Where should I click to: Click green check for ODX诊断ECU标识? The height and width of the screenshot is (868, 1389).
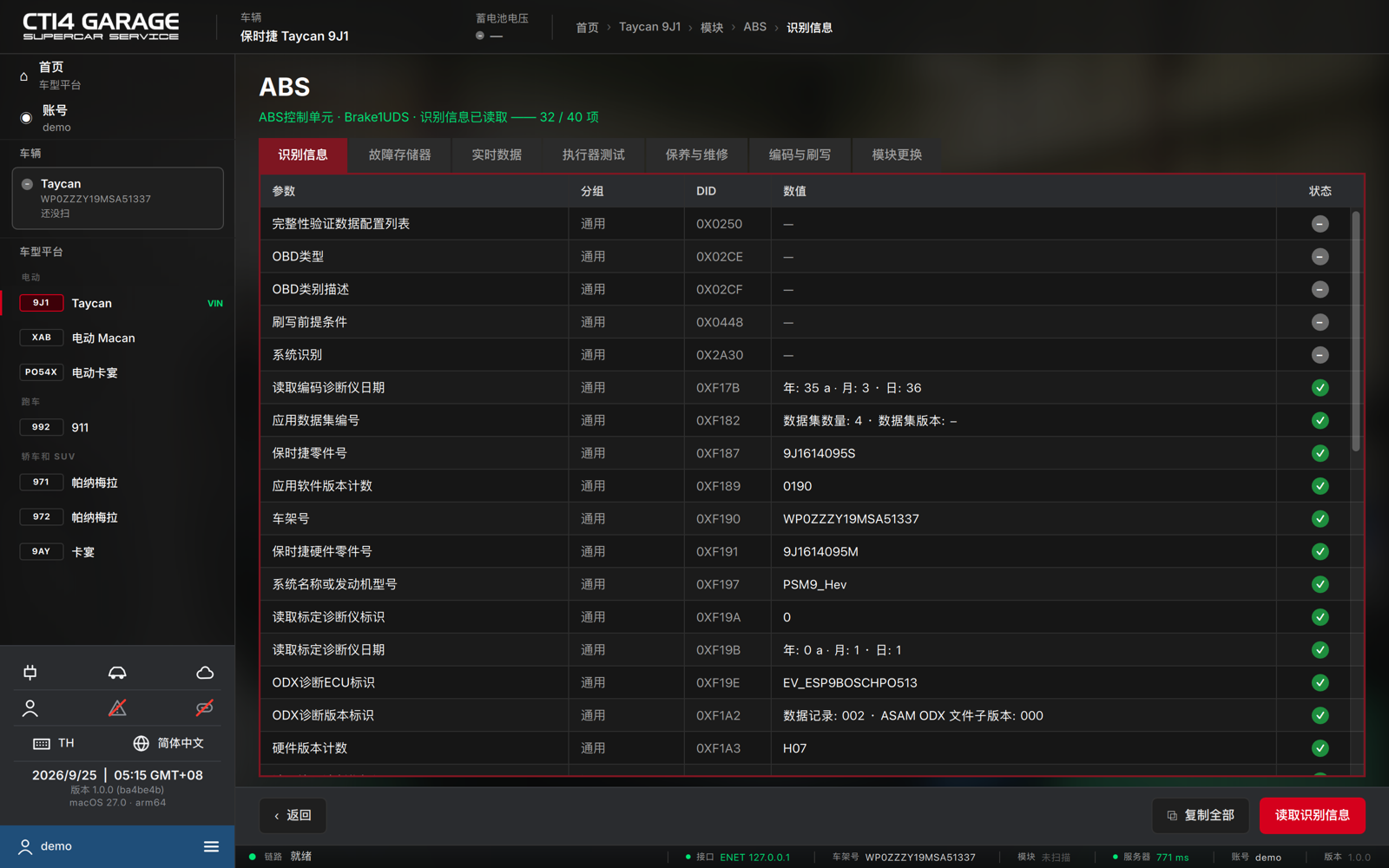pos(1320,682)
